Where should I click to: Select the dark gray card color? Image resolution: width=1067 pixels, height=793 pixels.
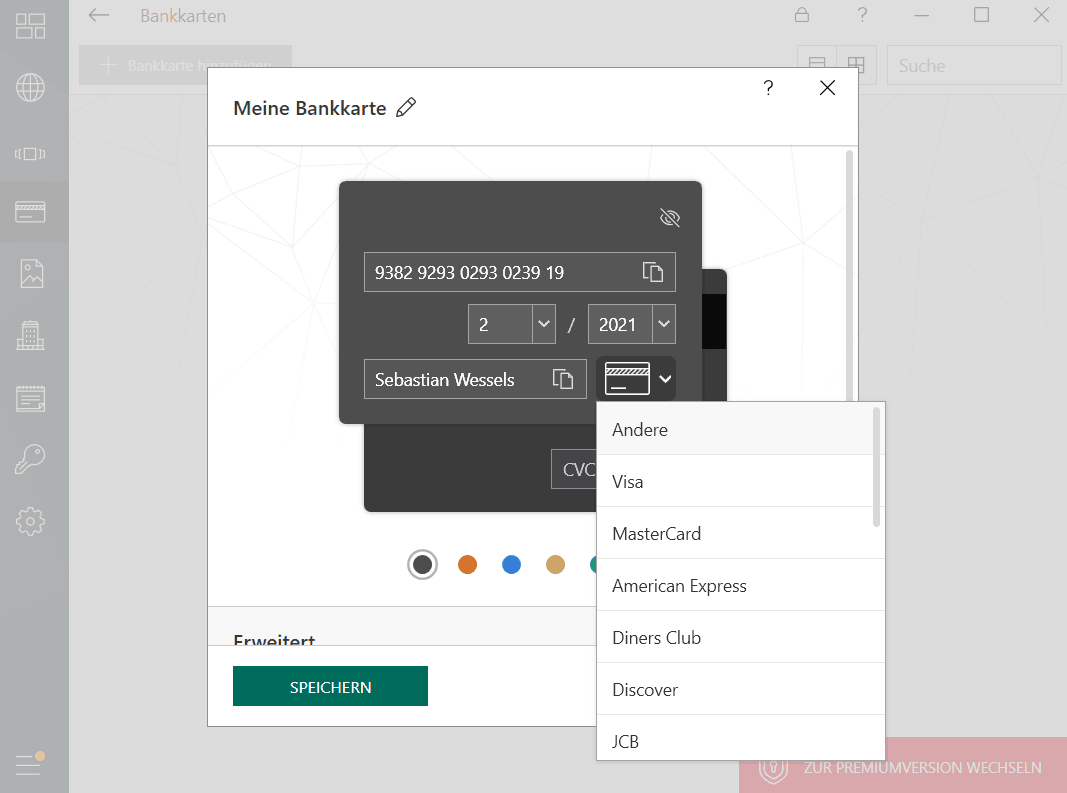point(423,564)
